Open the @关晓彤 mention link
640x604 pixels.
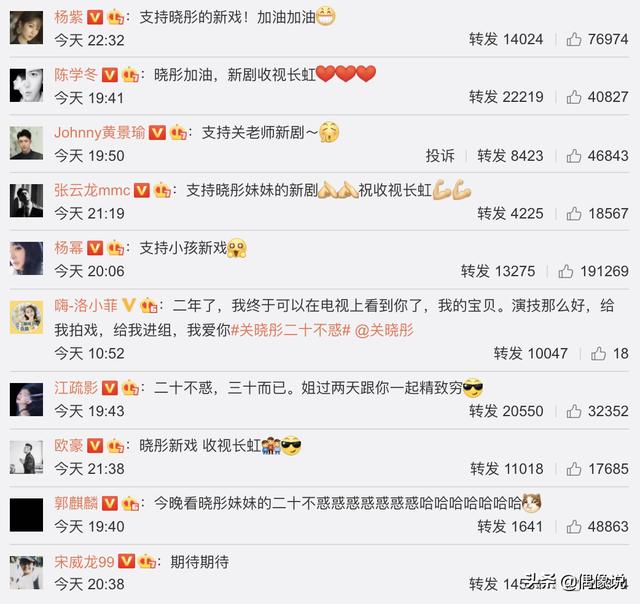click(x=384, y=330)
